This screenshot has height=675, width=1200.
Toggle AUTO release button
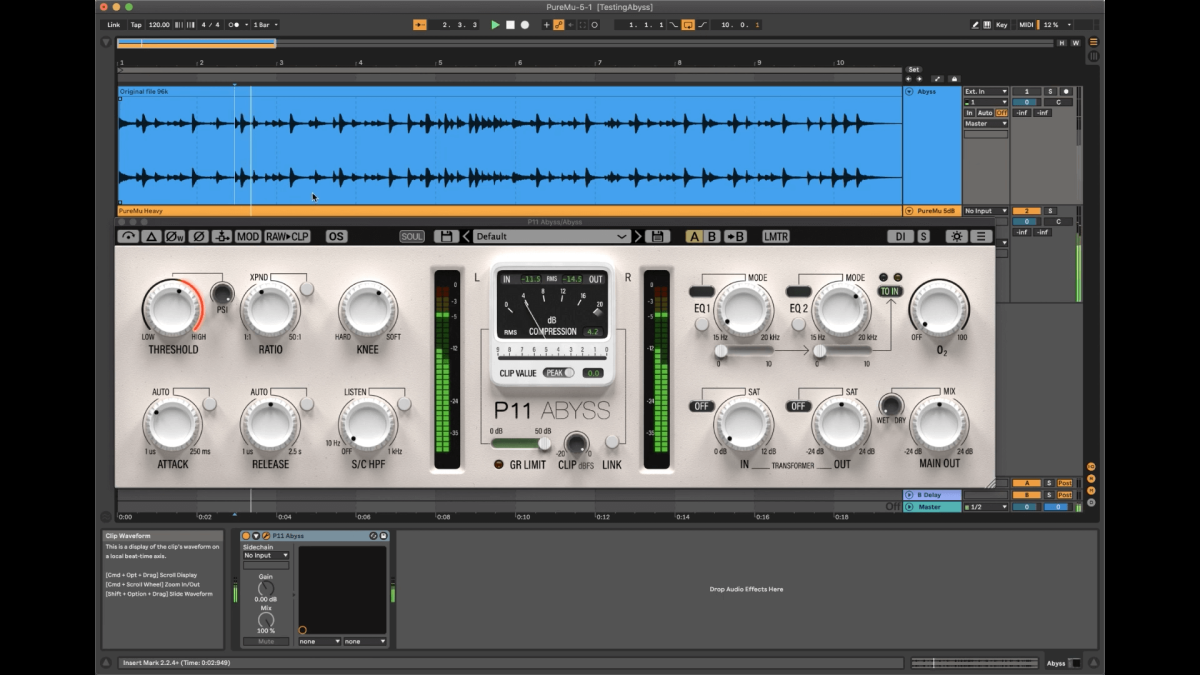(x=307, y=404)
